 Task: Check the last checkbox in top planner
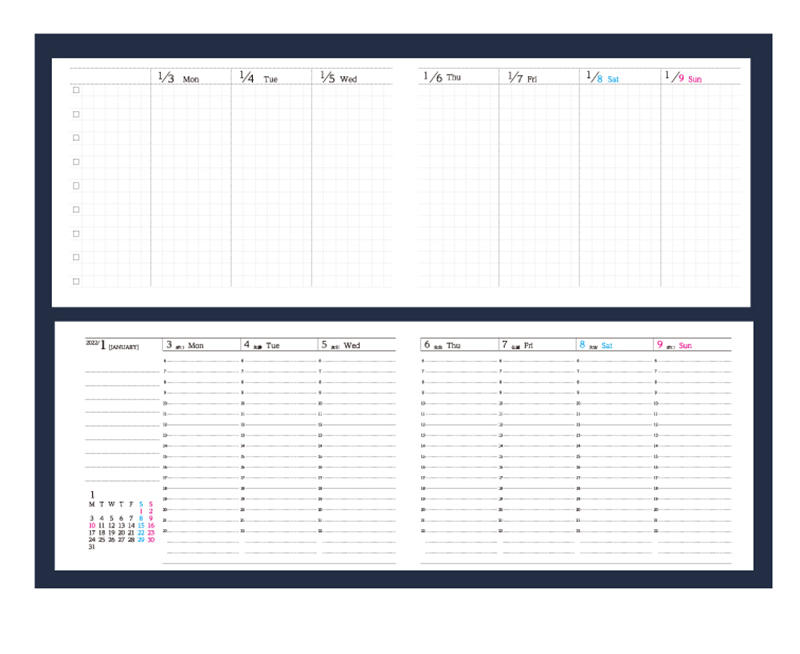76,282
